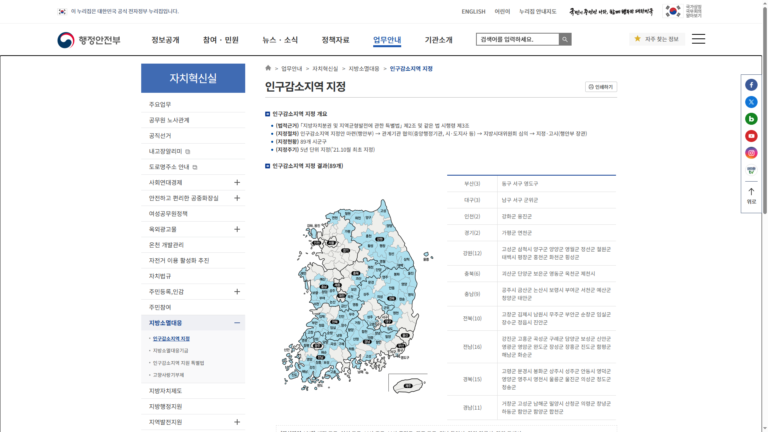Open the red YouTube icon
The height and width of the screenshot is (432, 768).
[x=751, y=136]
